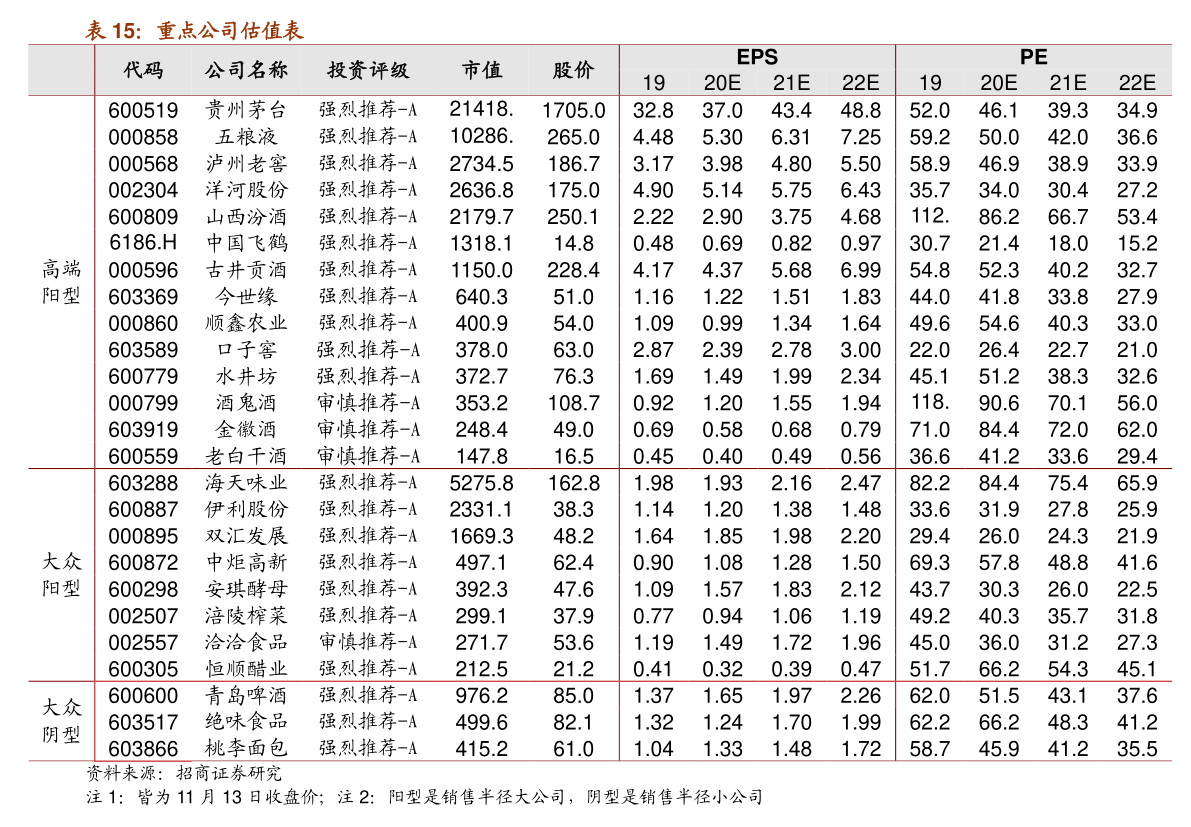The height and width of the screenshot is (827, 1191).
Task: Click PE value 82.2 for 海天味业
Action: click(930, 482)
